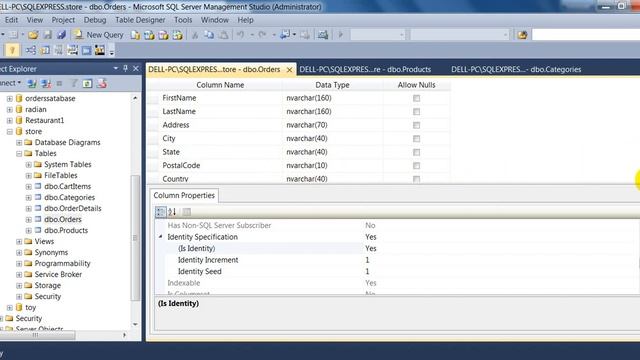Select dbo.OrderDetails in the tree

(73, 209)
